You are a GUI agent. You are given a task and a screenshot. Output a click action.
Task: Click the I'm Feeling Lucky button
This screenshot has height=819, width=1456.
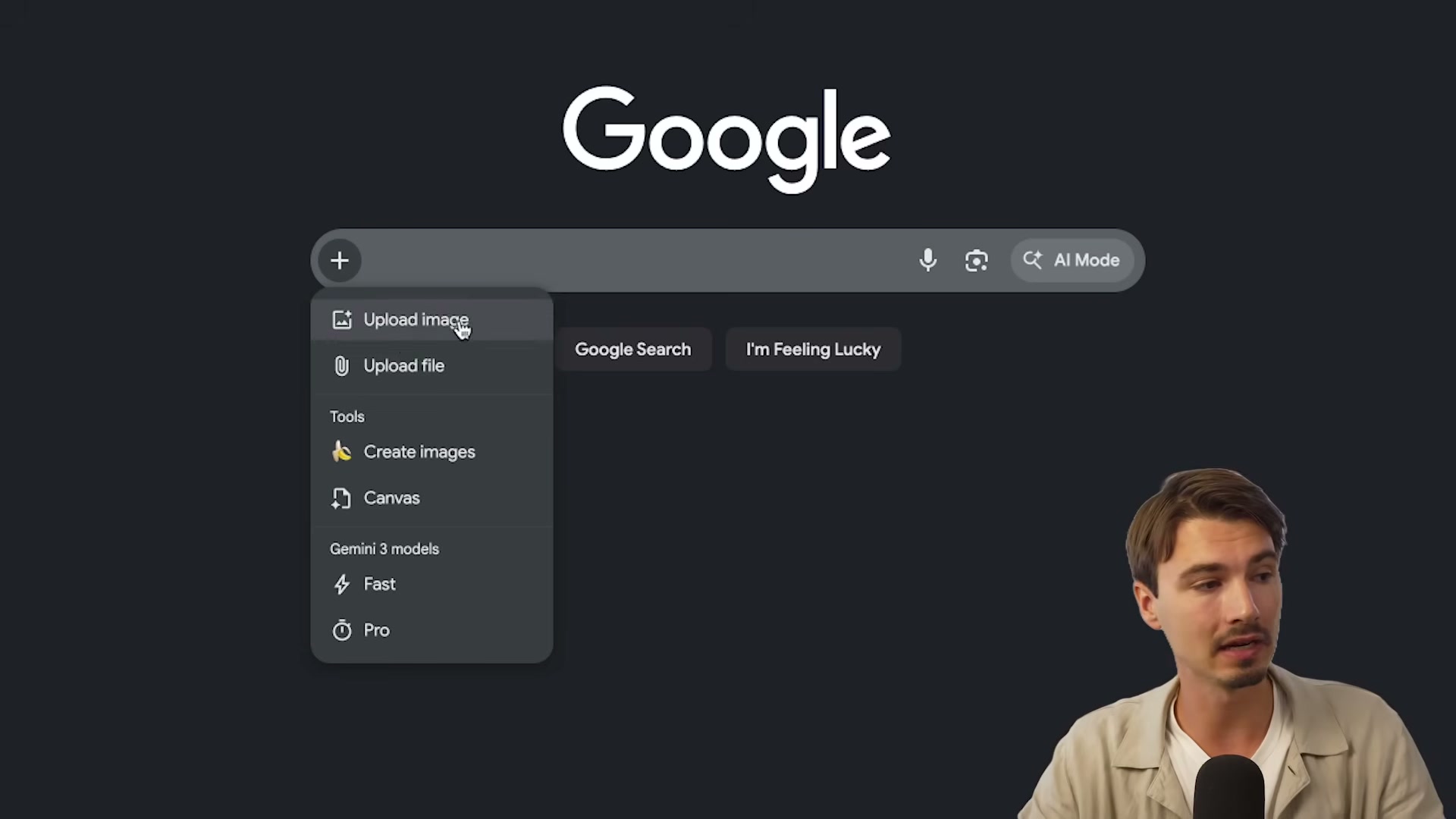[x=813, y=350]
